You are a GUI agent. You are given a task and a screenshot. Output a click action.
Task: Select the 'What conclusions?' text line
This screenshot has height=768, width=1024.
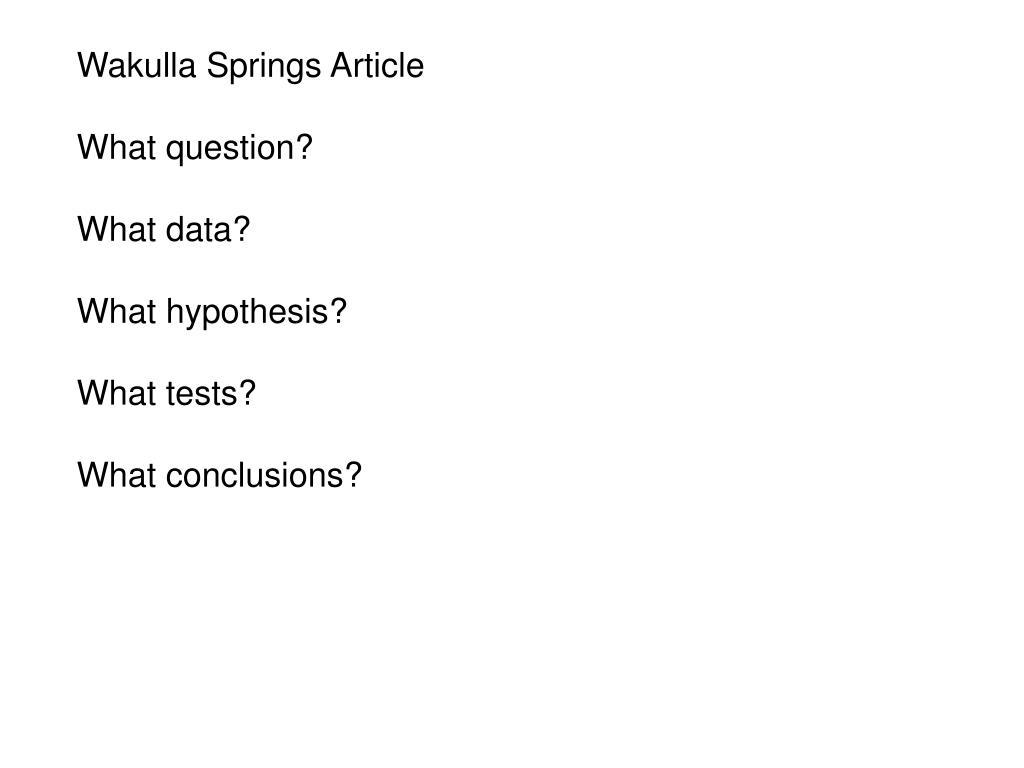219,475
